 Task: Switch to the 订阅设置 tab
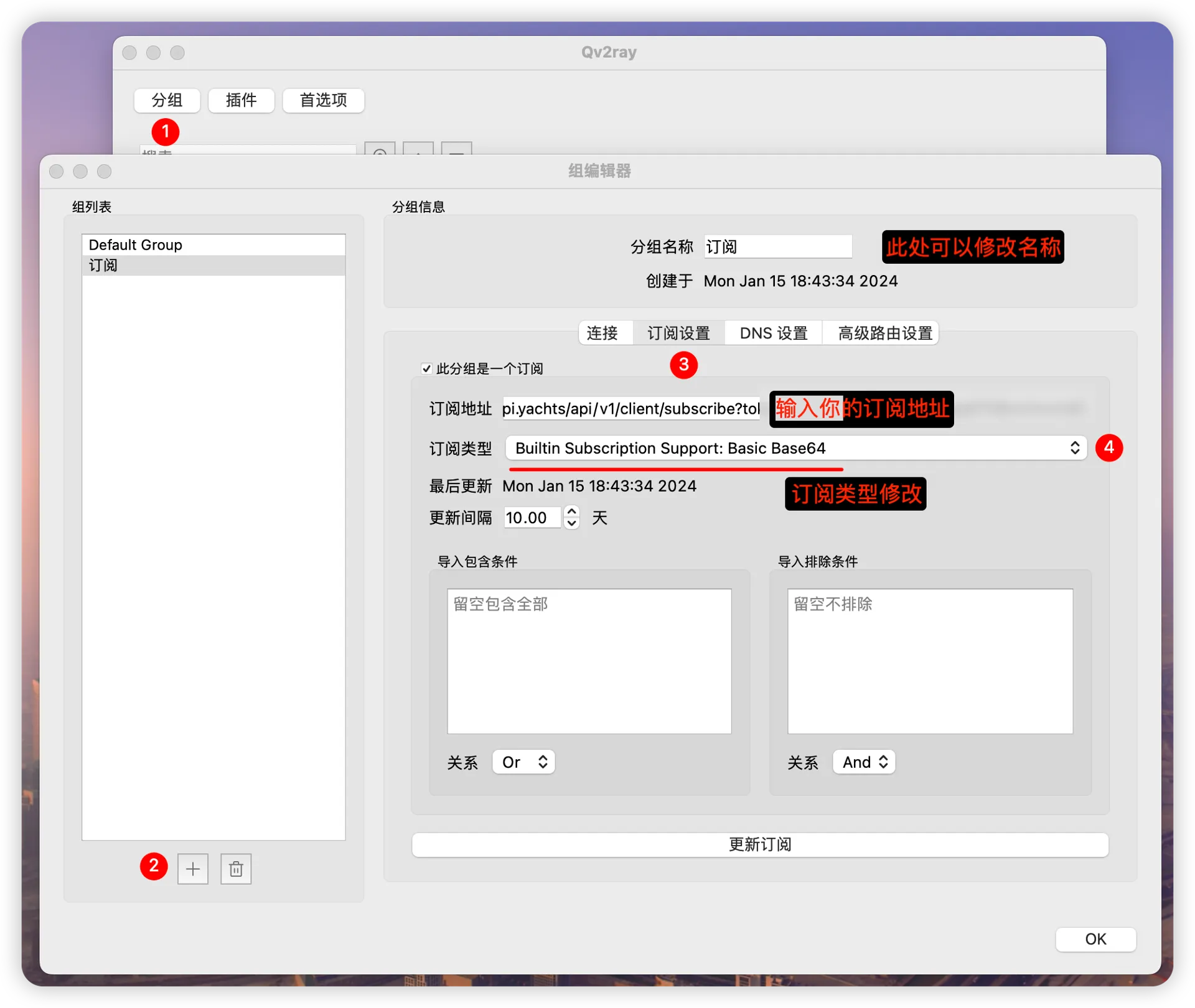[678, 333]
